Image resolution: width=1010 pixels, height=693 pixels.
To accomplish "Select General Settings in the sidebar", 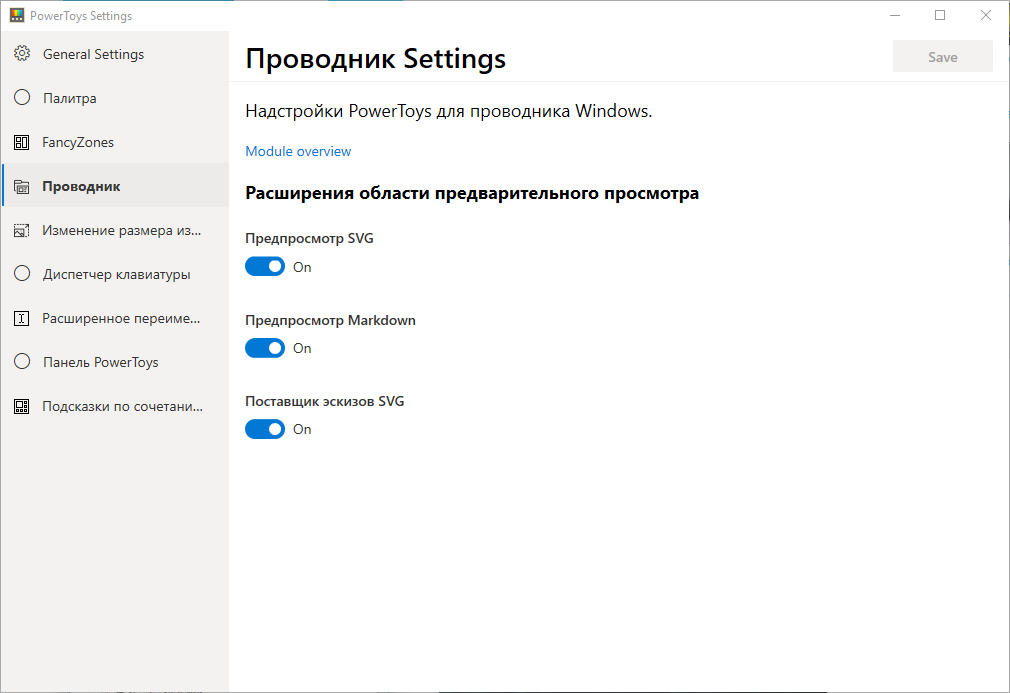I will click(x=93, y=54).
